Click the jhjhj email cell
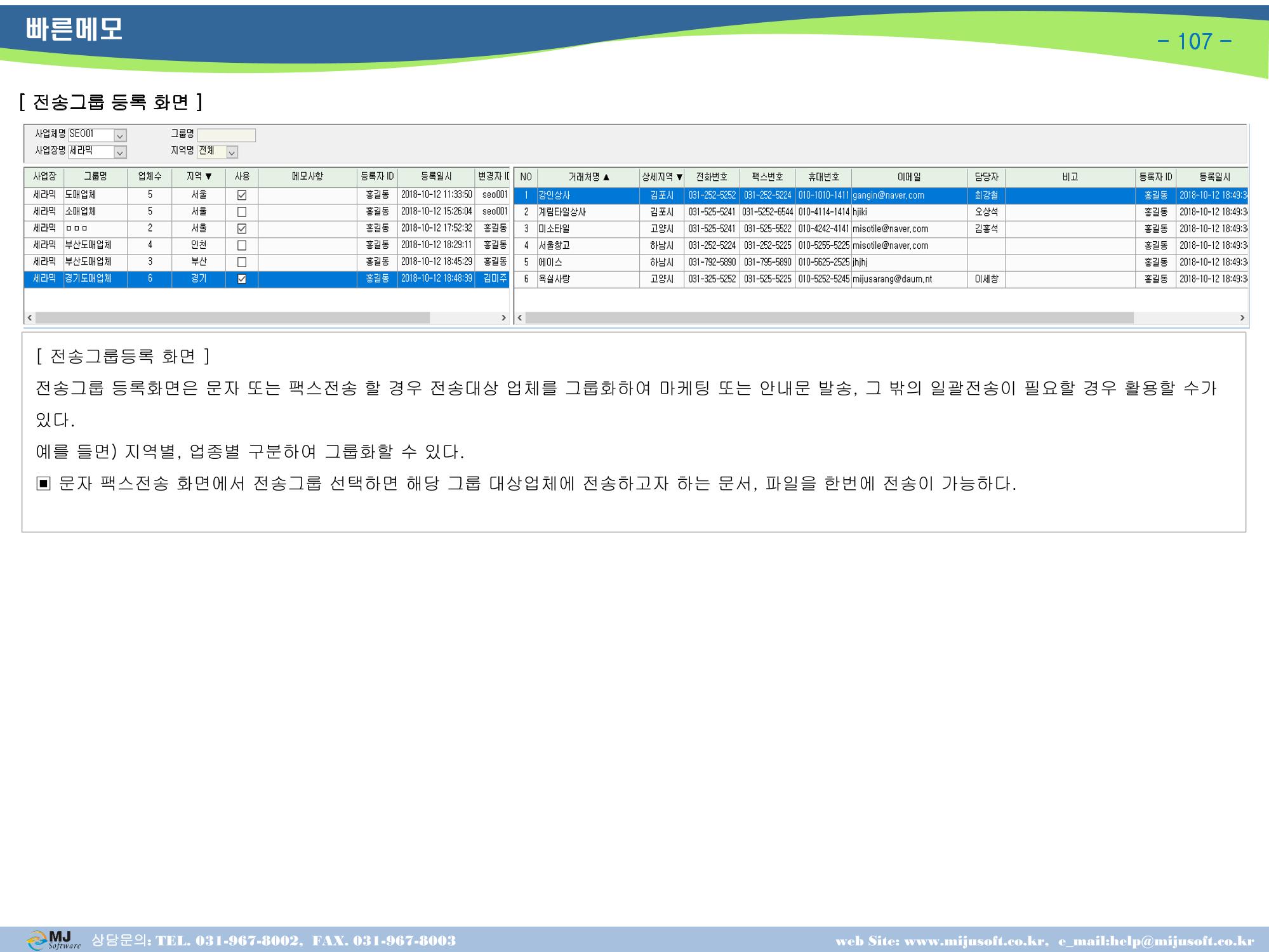1269x952 pixels. pyautogui.click(x=909, y=262)
